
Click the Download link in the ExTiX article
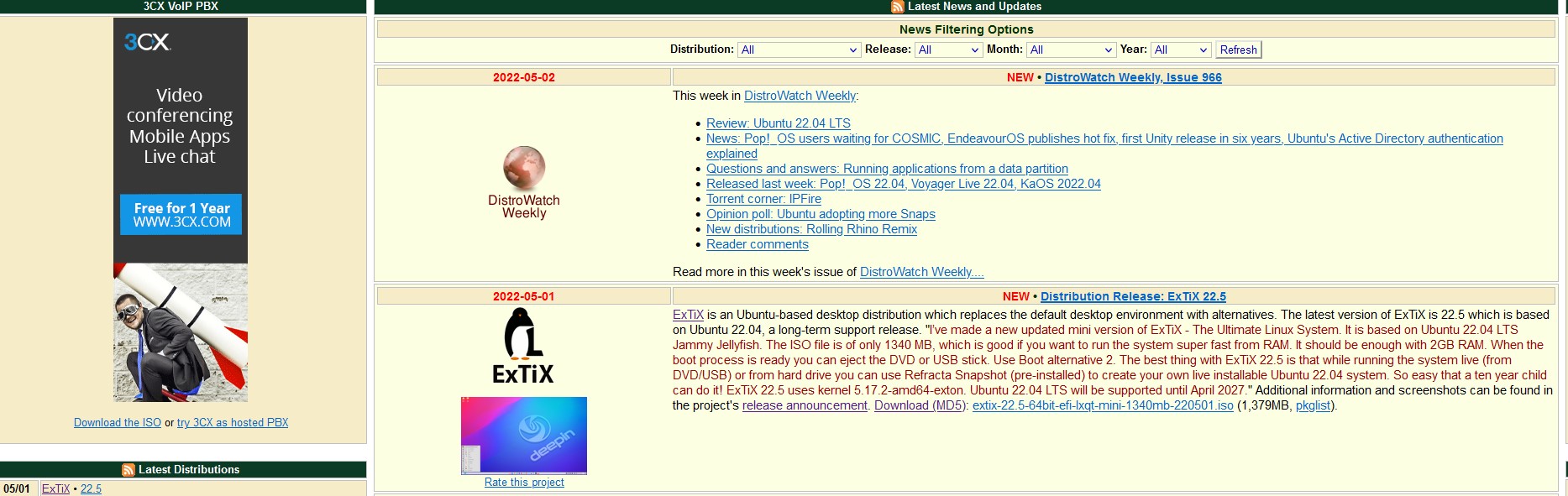tap(901, 405)
